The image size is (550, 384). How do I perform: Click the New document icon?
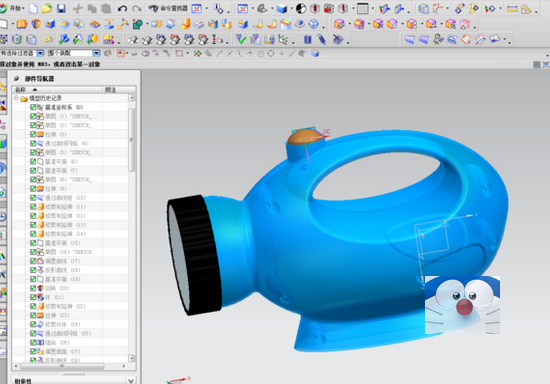pyautogui.click(x=33, y=8)
